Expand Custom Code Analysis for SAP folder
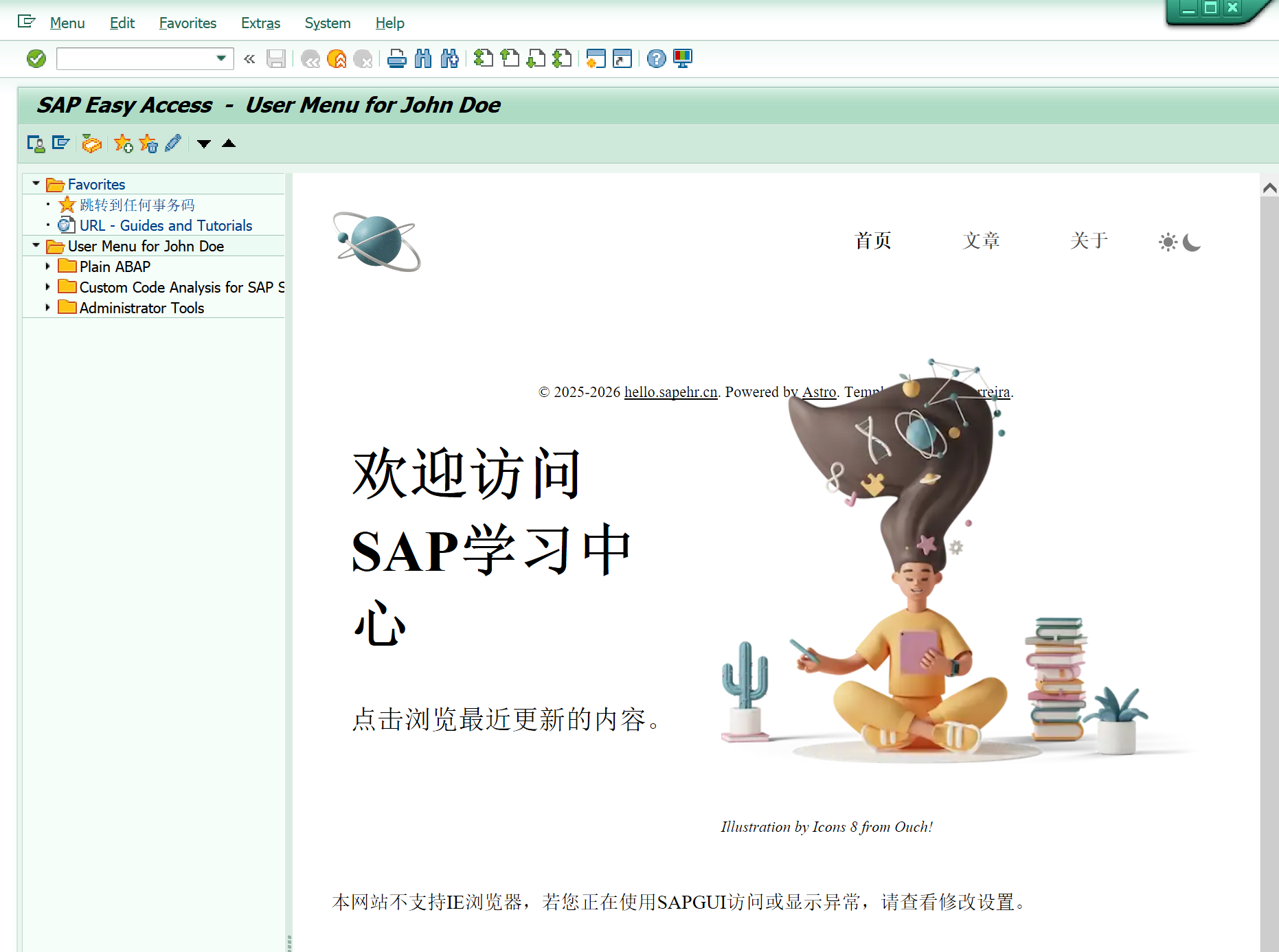 tap(47, 287)
